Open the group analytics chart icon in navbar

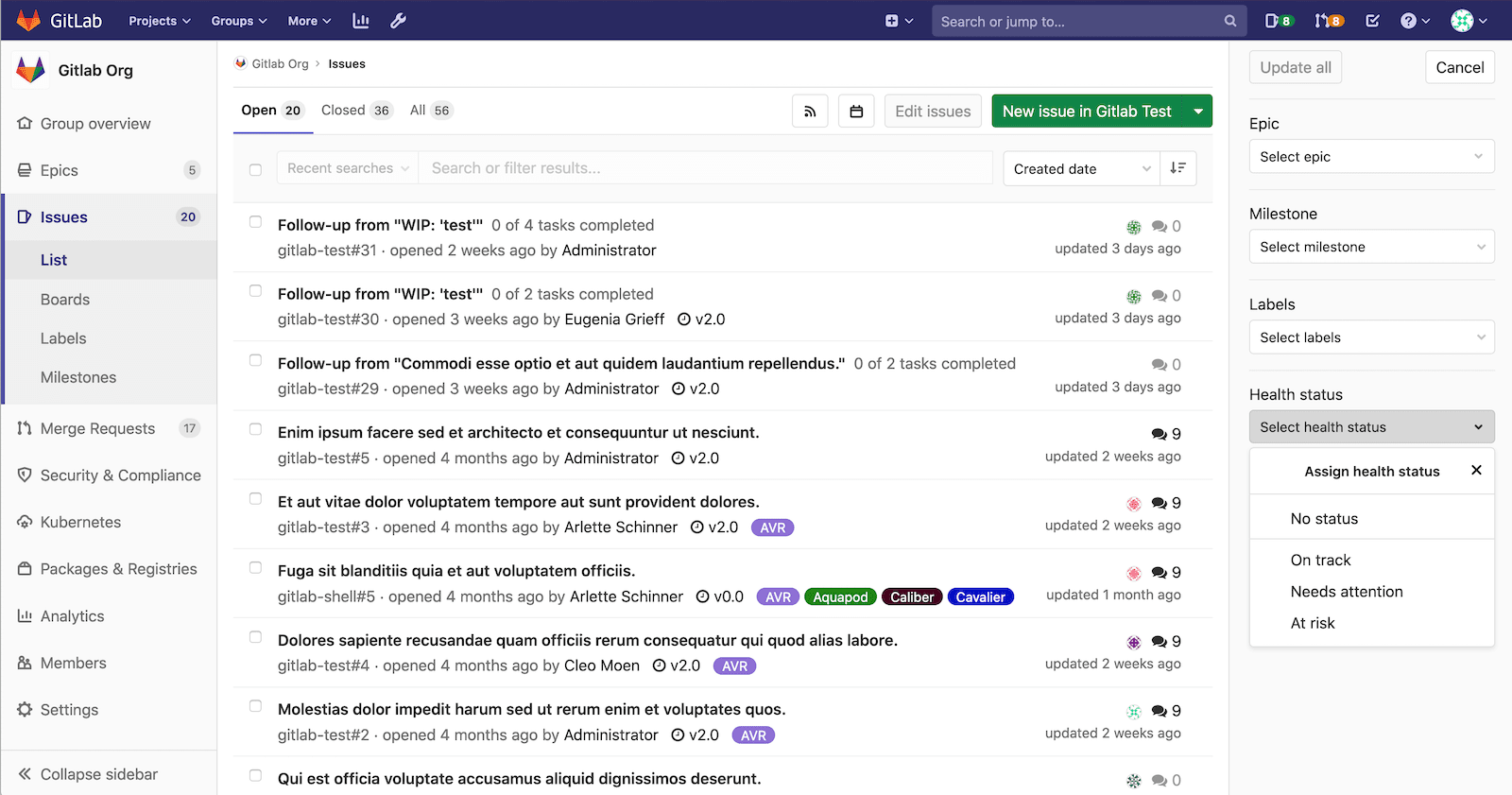click(x=361, y=21)
